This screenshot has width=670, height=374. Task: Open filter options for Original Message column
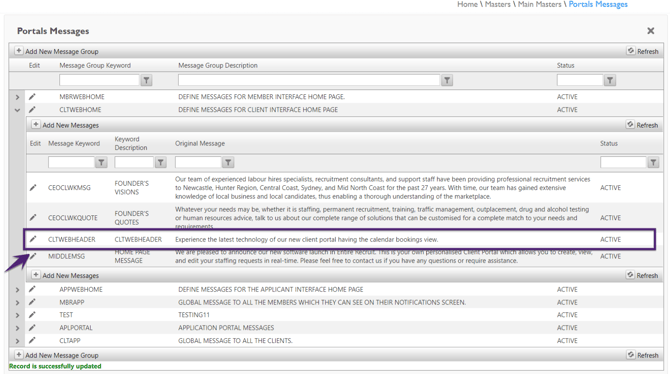pos(228,162)
